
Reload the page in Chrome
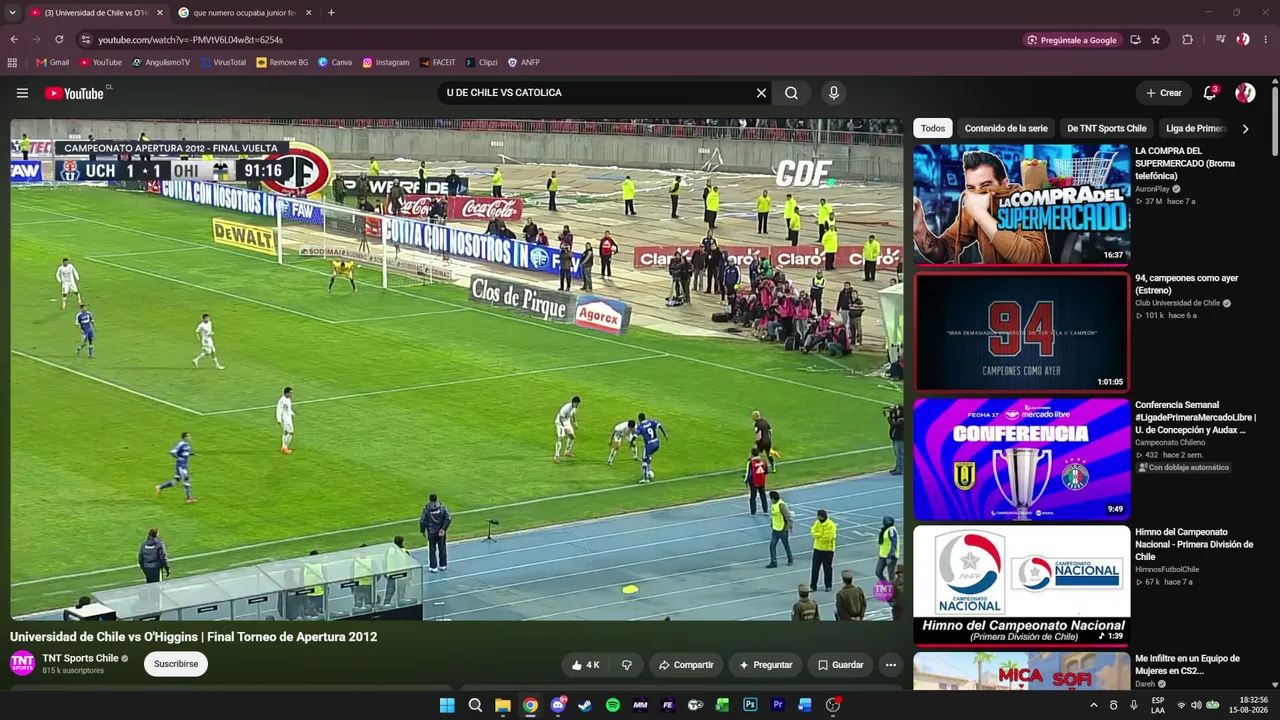pyautogui.click(x=59, y=40)
